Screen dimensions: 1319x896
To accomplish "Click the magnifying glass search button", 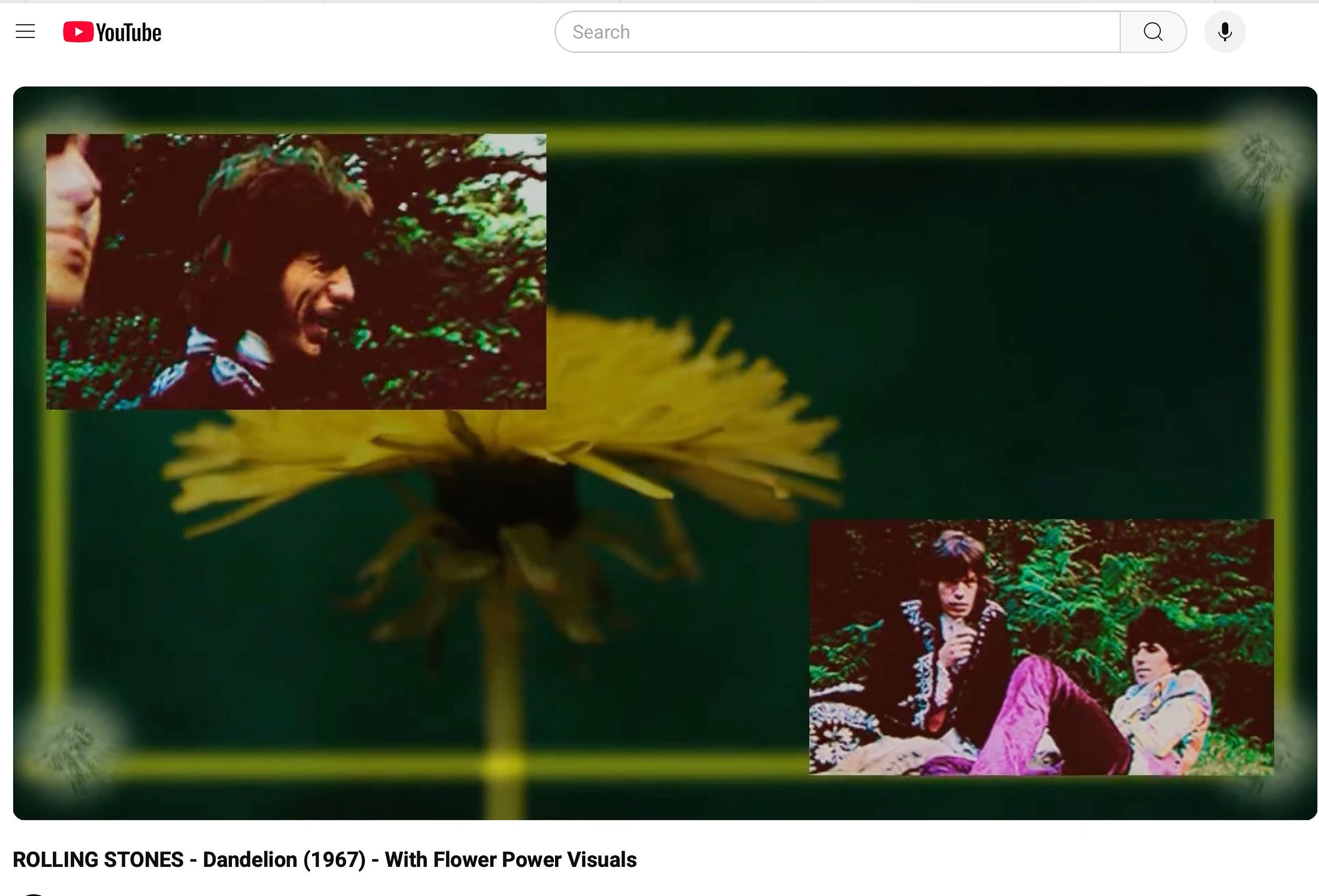I will 1152,32.
